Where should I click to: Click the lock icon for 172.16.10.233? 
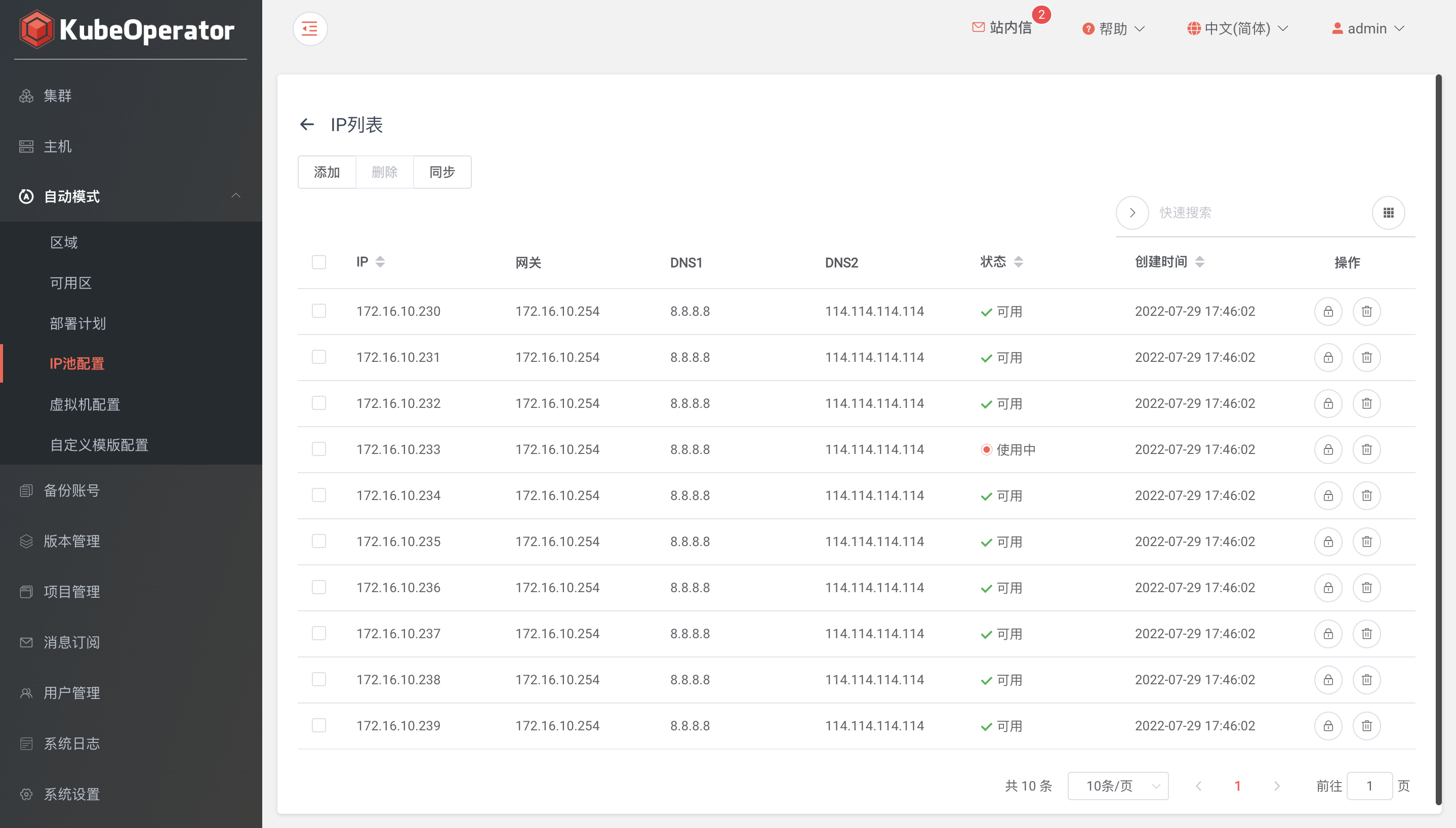pyautogui.click(x=1328, y=450)
